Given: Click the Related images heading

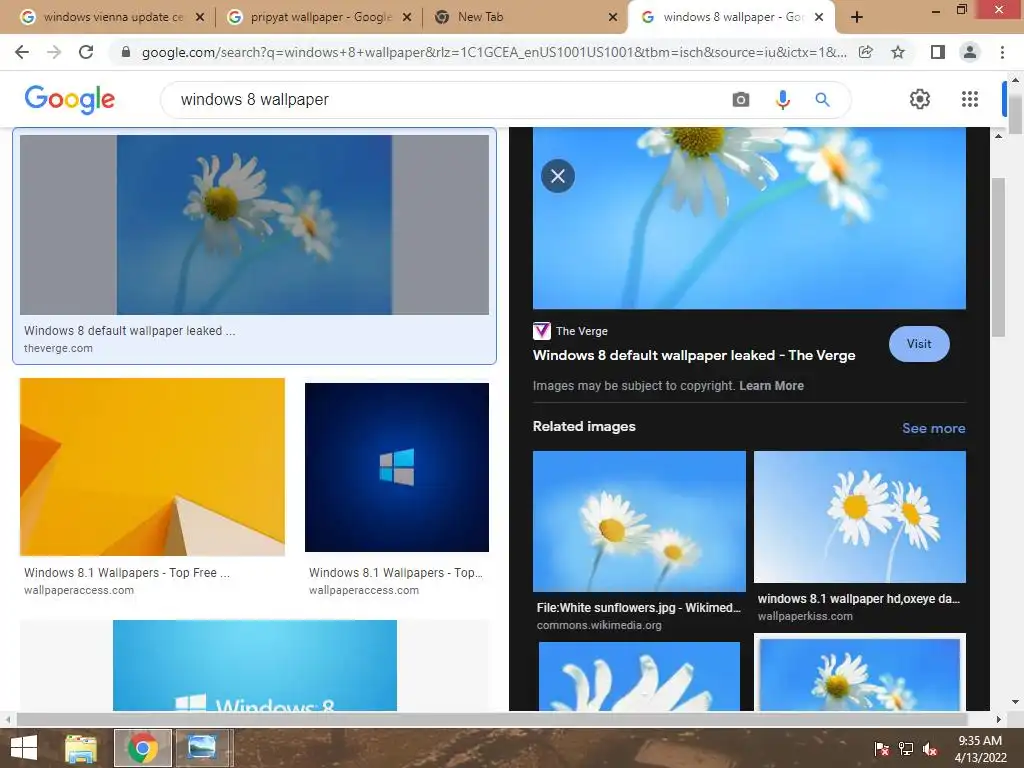Looking at the screenshot, I should click(584, 426).
